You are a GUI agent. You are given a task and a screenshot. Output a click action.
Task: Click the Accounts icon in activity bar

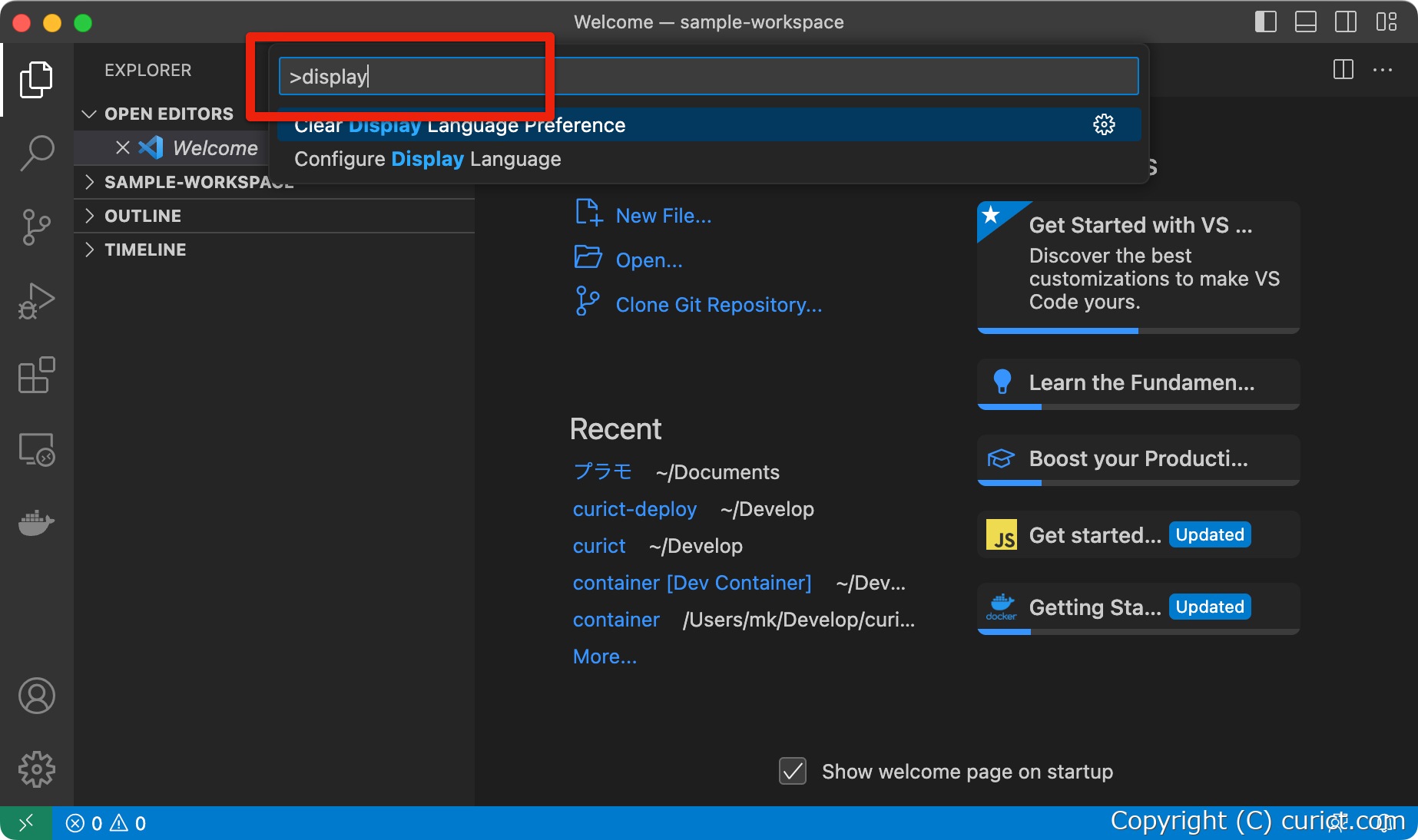point(36,696)
